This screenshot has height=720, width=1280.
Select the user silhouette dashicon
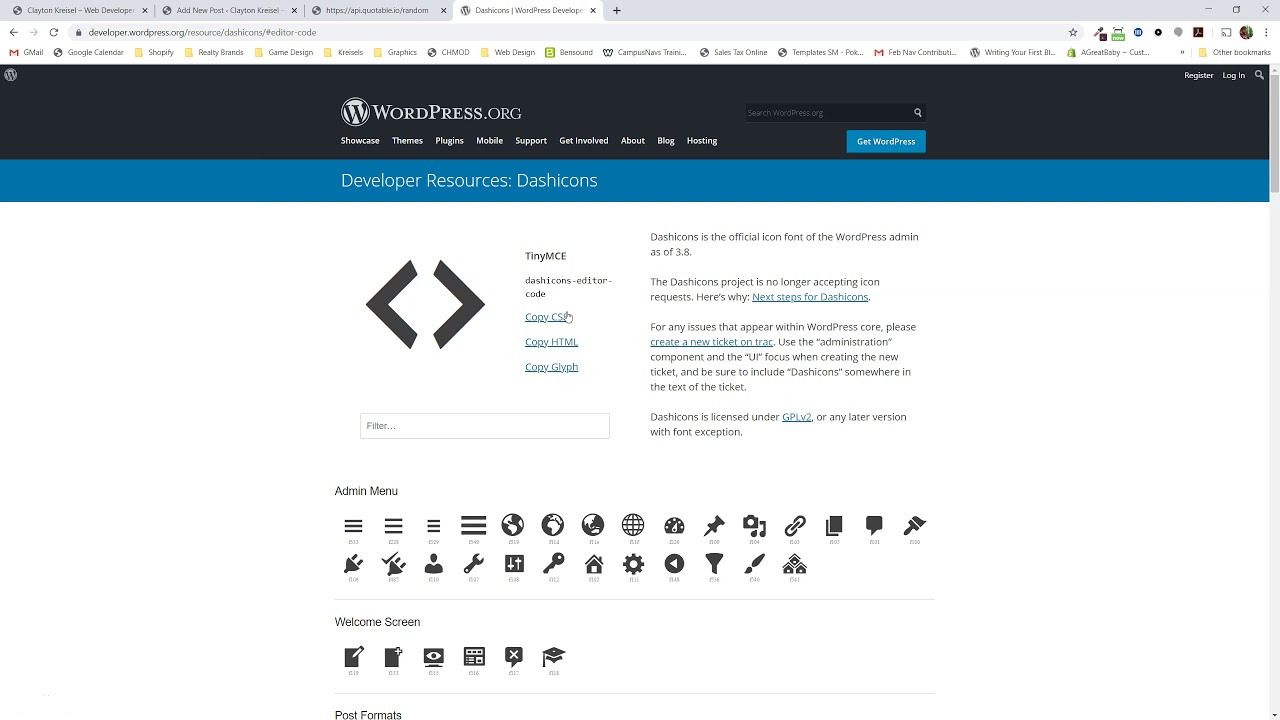point(433,564)
